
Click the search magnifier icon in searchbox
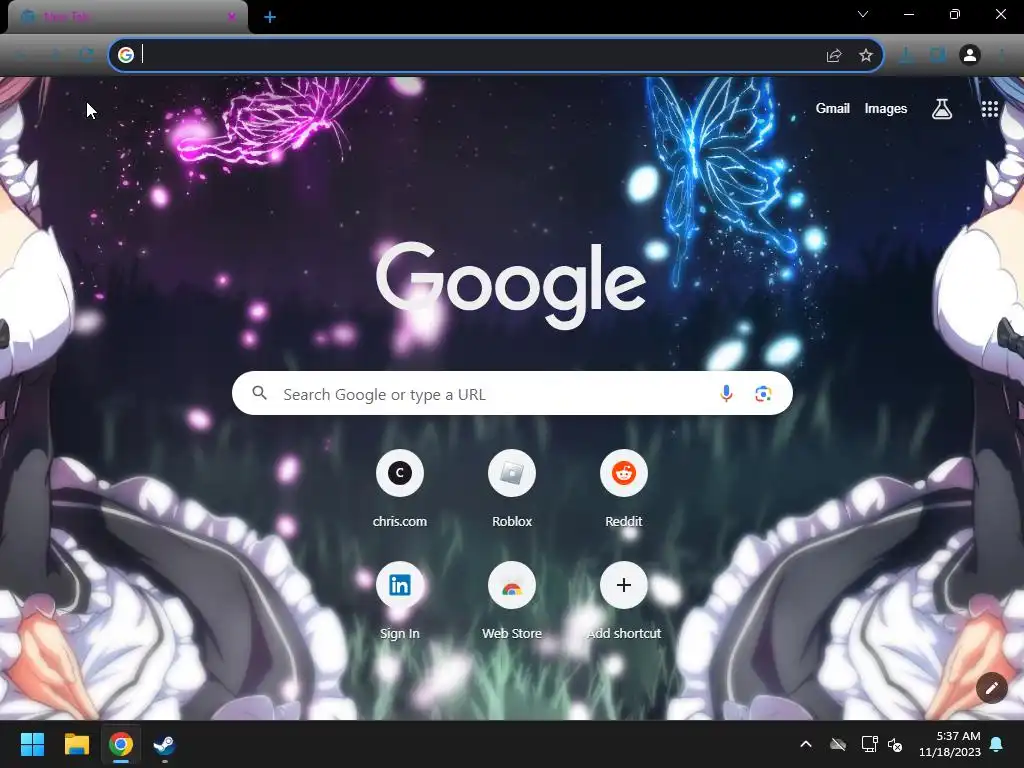pos(259,393)
